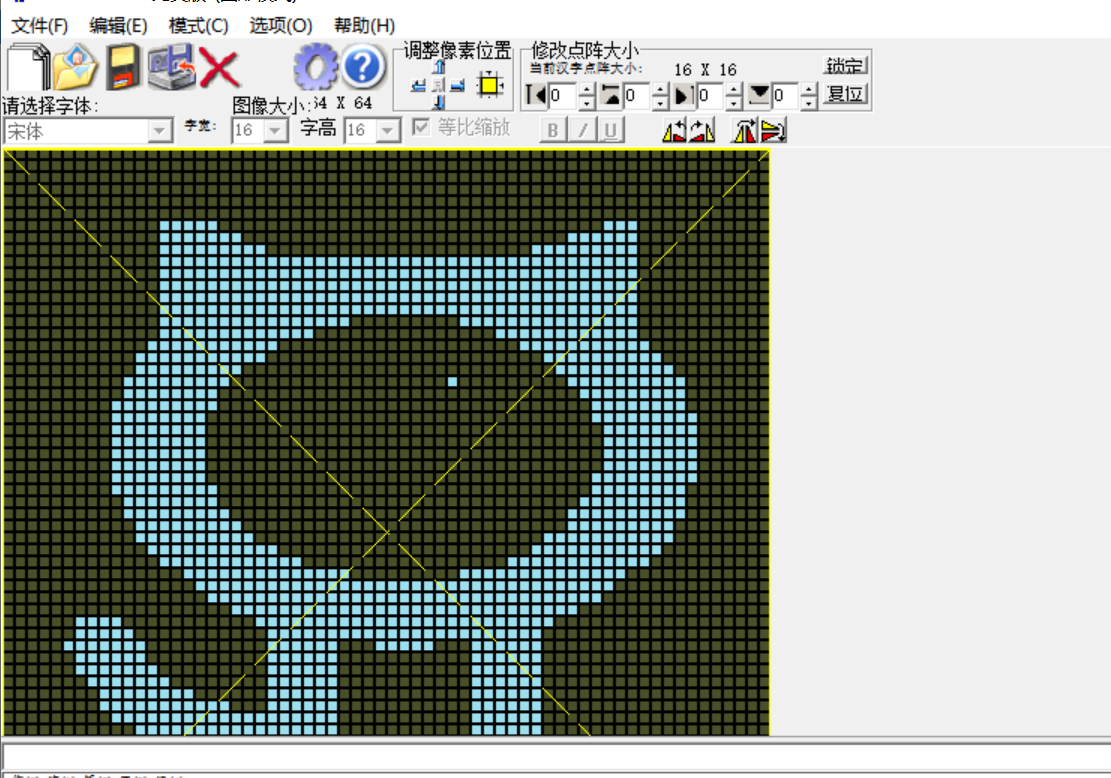Click the top-edge adjust arrow icon
This screenshot has height=778, width=1111.
(x=610, y=95)
